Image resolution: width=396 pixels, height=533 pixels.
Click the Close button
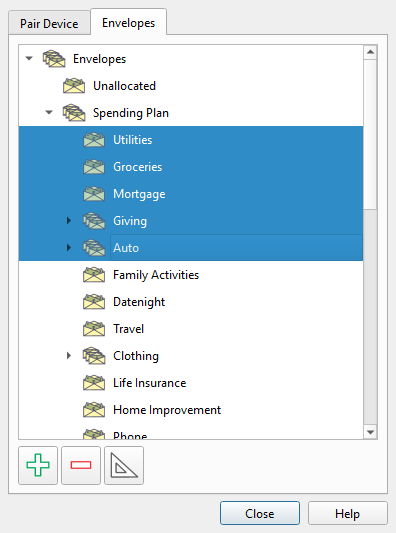[260, 513]
